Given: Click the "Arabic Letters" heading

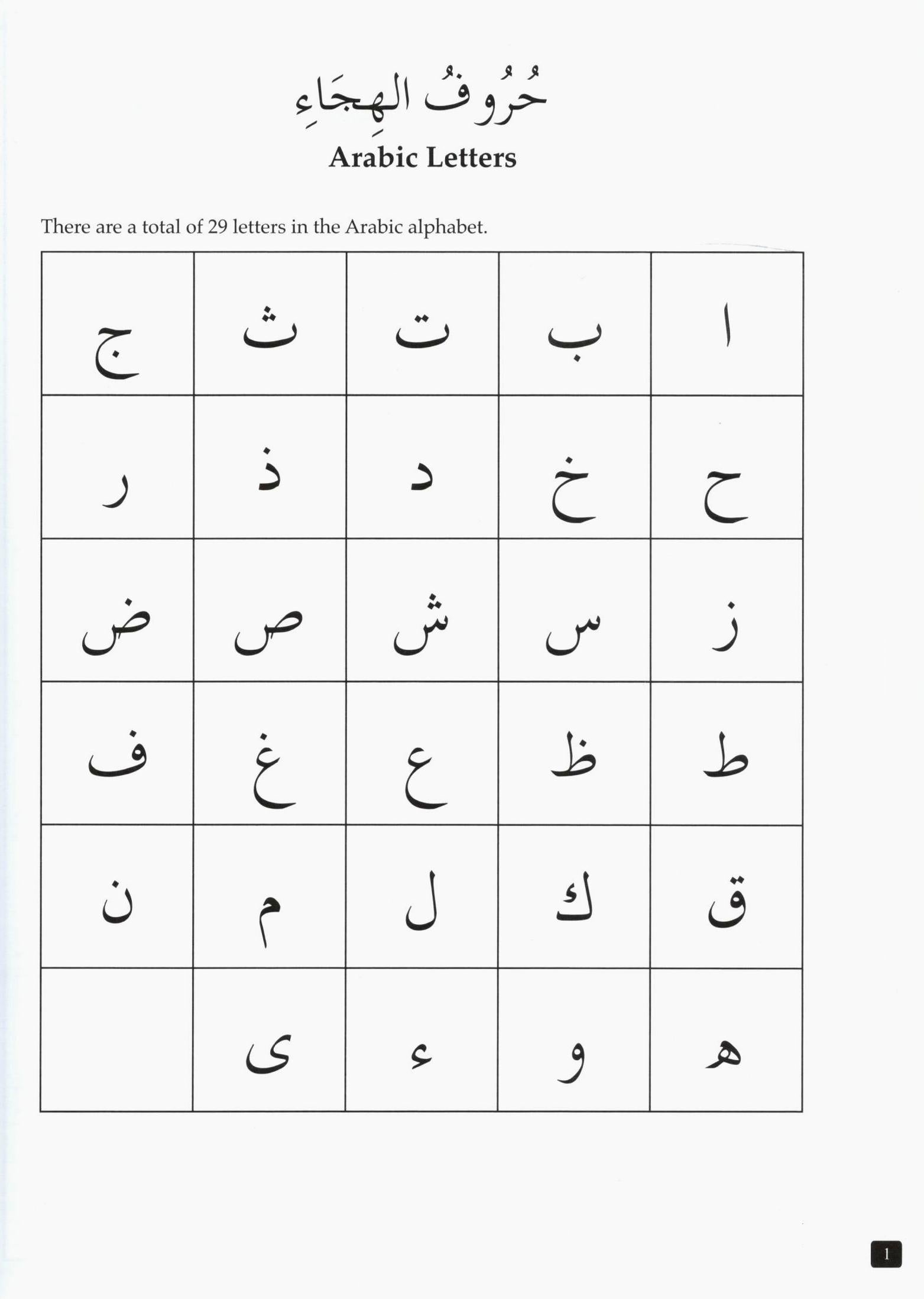Looking at the screenshot, I should pyautogui.click(x=422, y=158).
